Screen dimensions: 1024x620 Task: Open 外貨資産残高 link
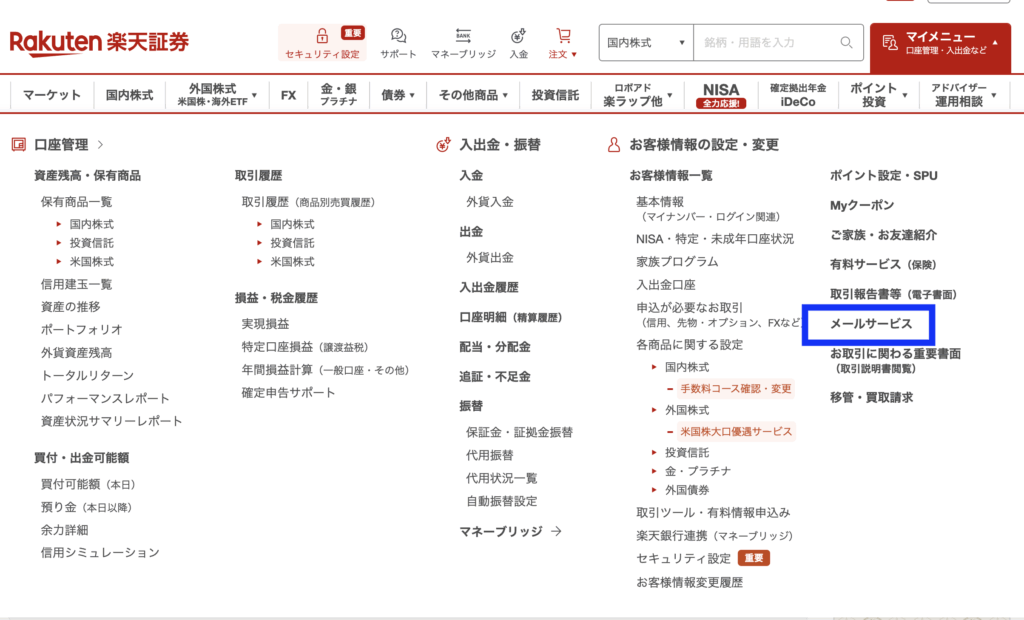click(76, 353)
